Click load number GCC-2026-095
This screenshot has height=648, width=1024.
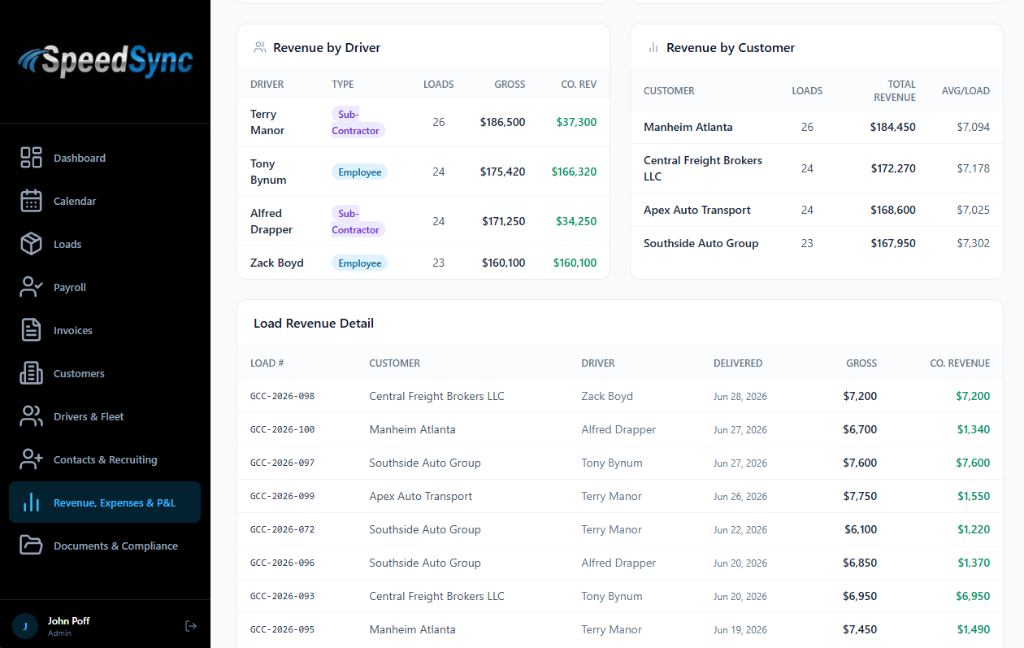(x=282, y=630)
